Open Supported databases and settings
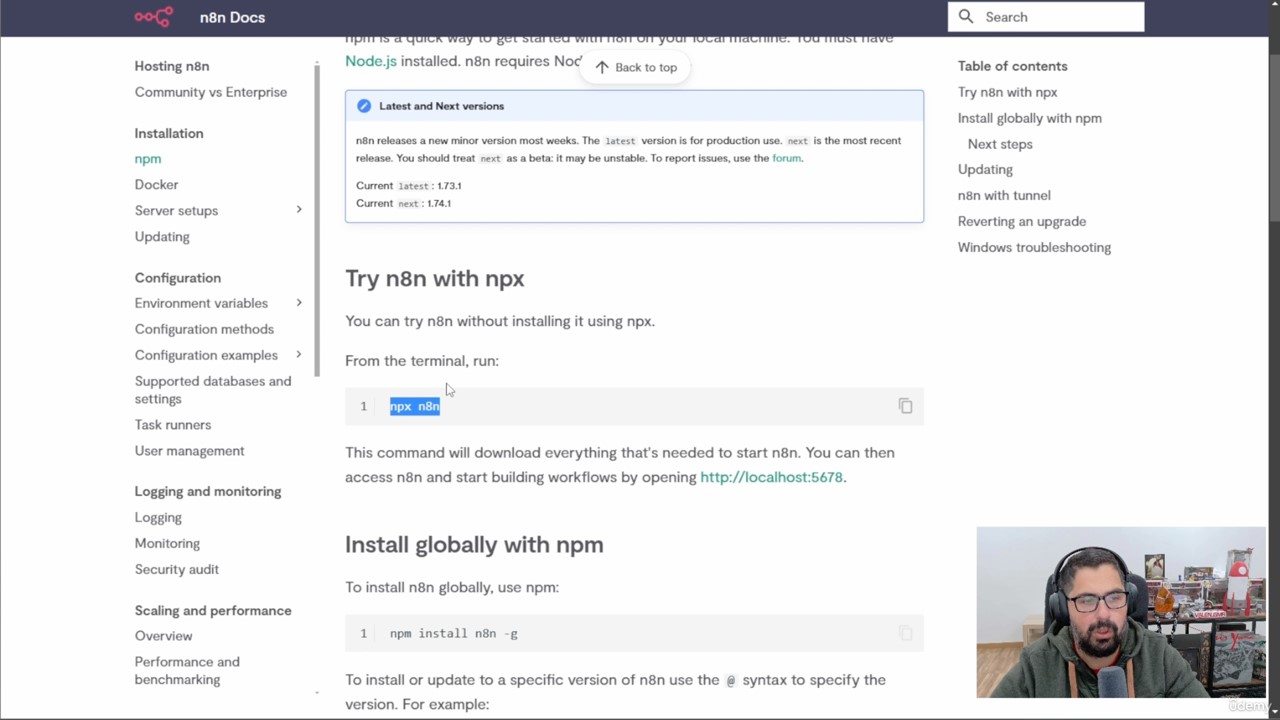The height and width of the screenshot is (720, 1280). coord(213,390)
